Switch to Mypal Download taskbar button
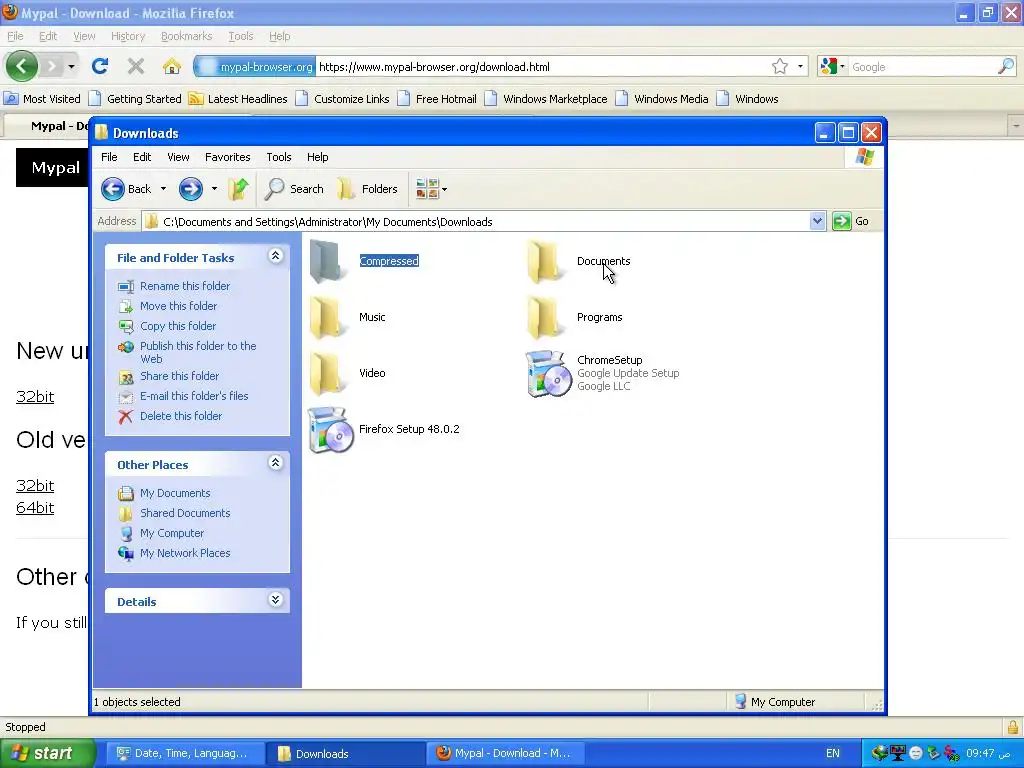1024x768 pixels. pos(505,754)
